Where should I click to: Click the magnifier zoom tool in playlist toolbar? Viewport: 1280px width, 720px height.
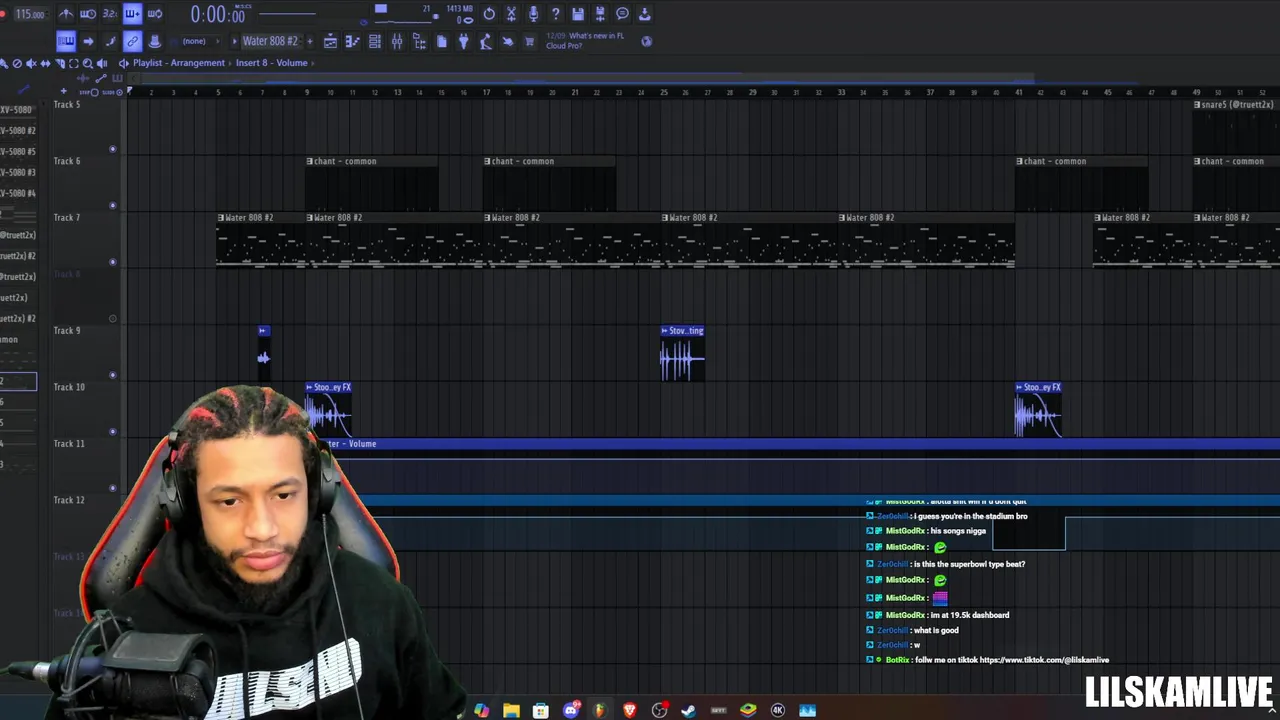[87, 63]
